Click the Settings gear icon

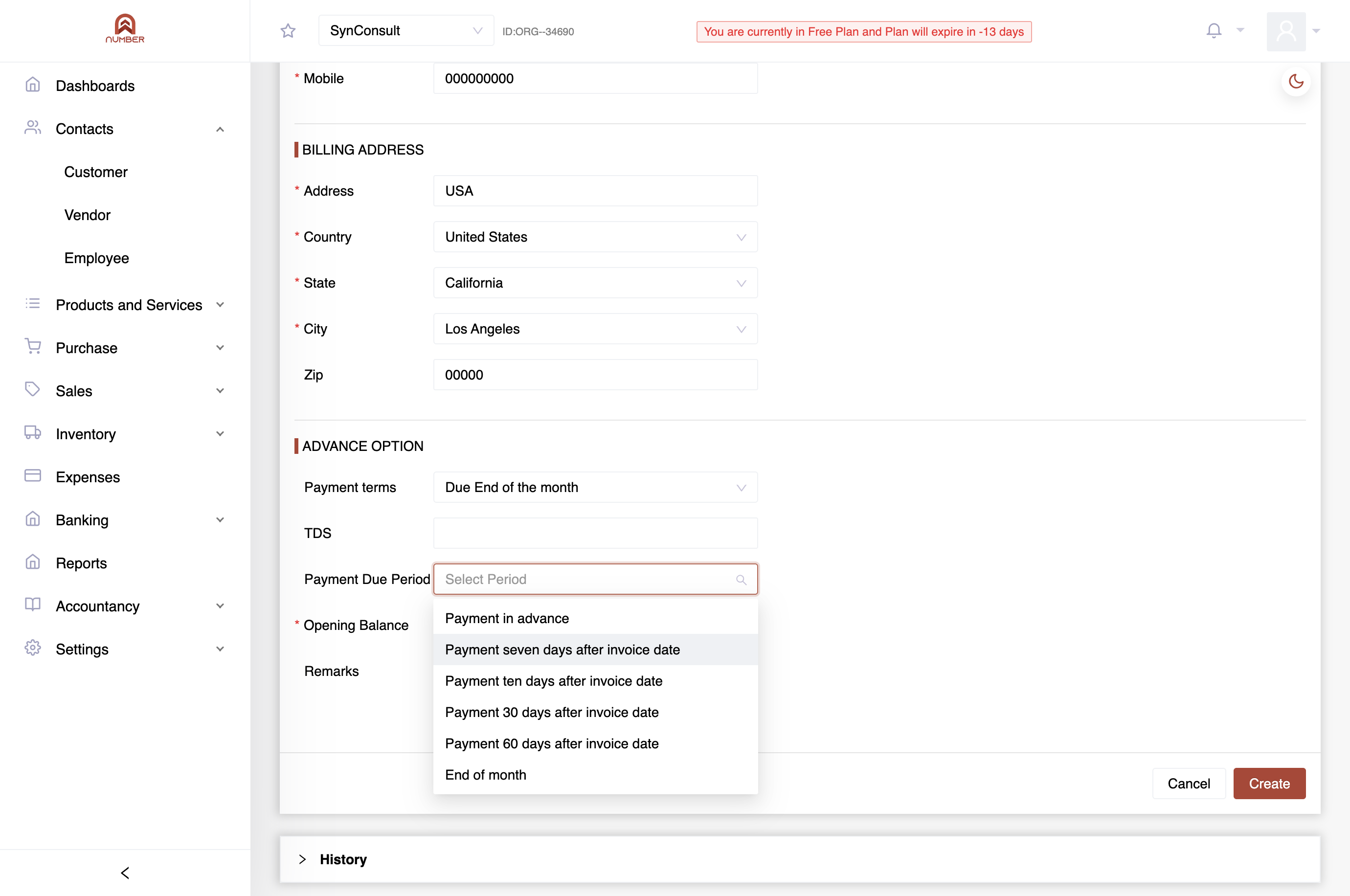pyautogui.click(x=33, y=648)
